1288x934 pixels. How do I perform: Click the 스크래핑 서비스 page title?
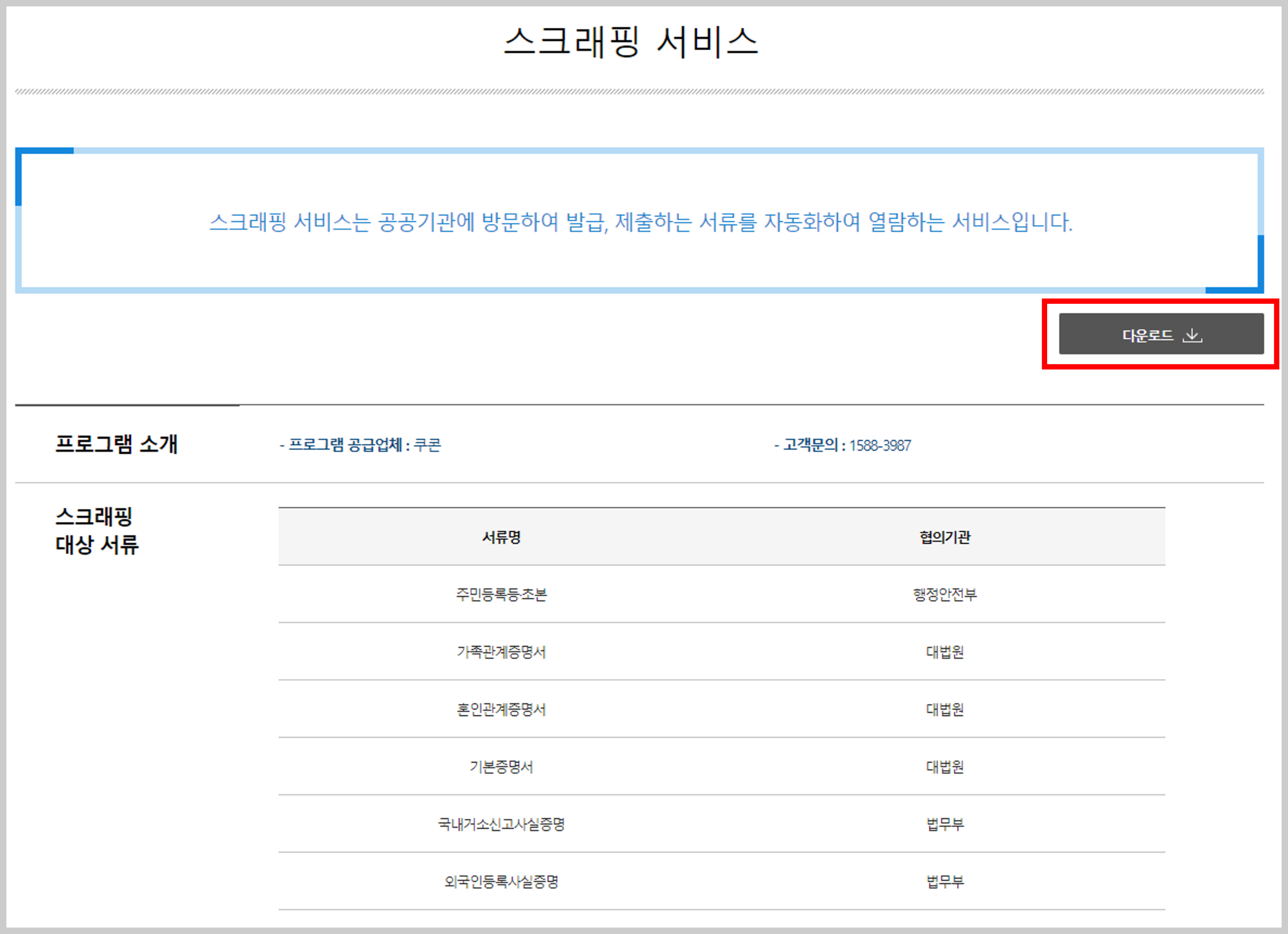tap(631, 42)
